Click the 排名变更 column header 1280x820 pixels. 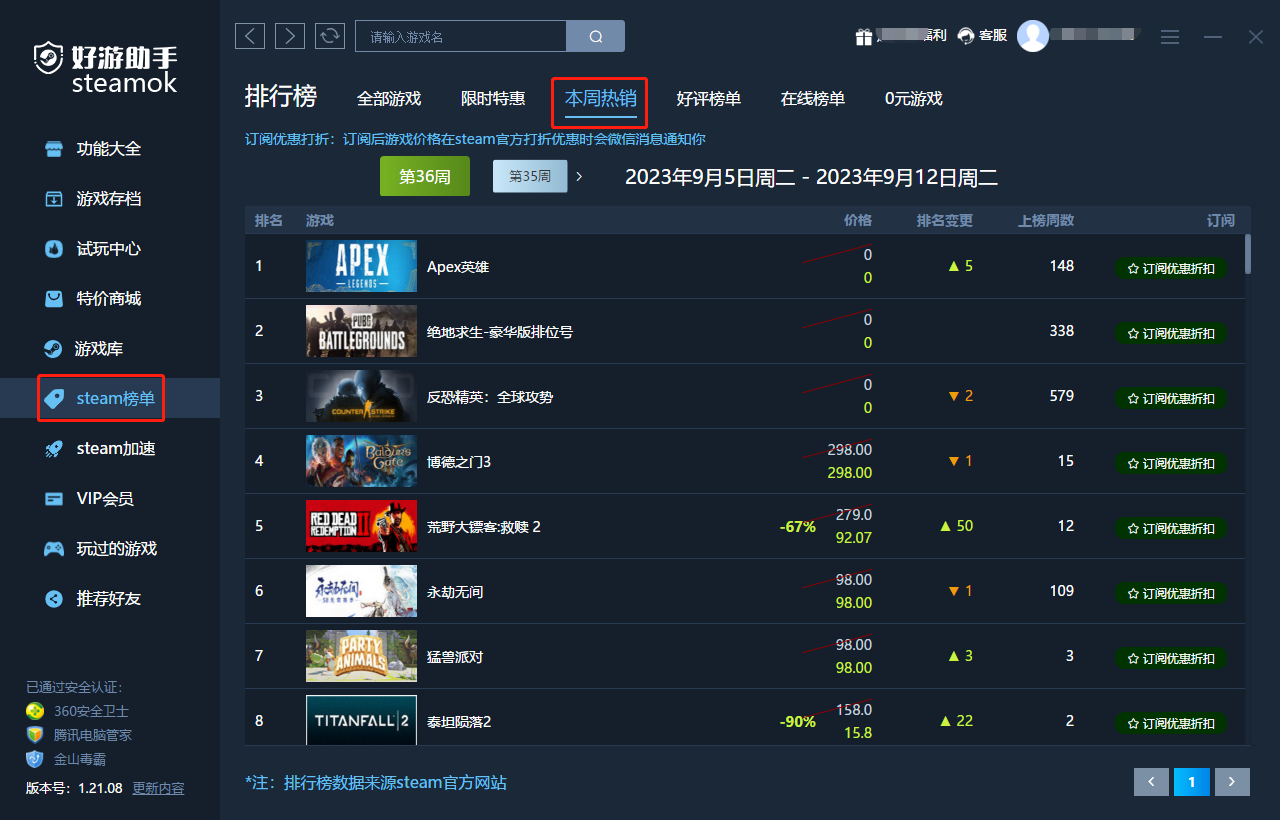[x=945, y=220]
